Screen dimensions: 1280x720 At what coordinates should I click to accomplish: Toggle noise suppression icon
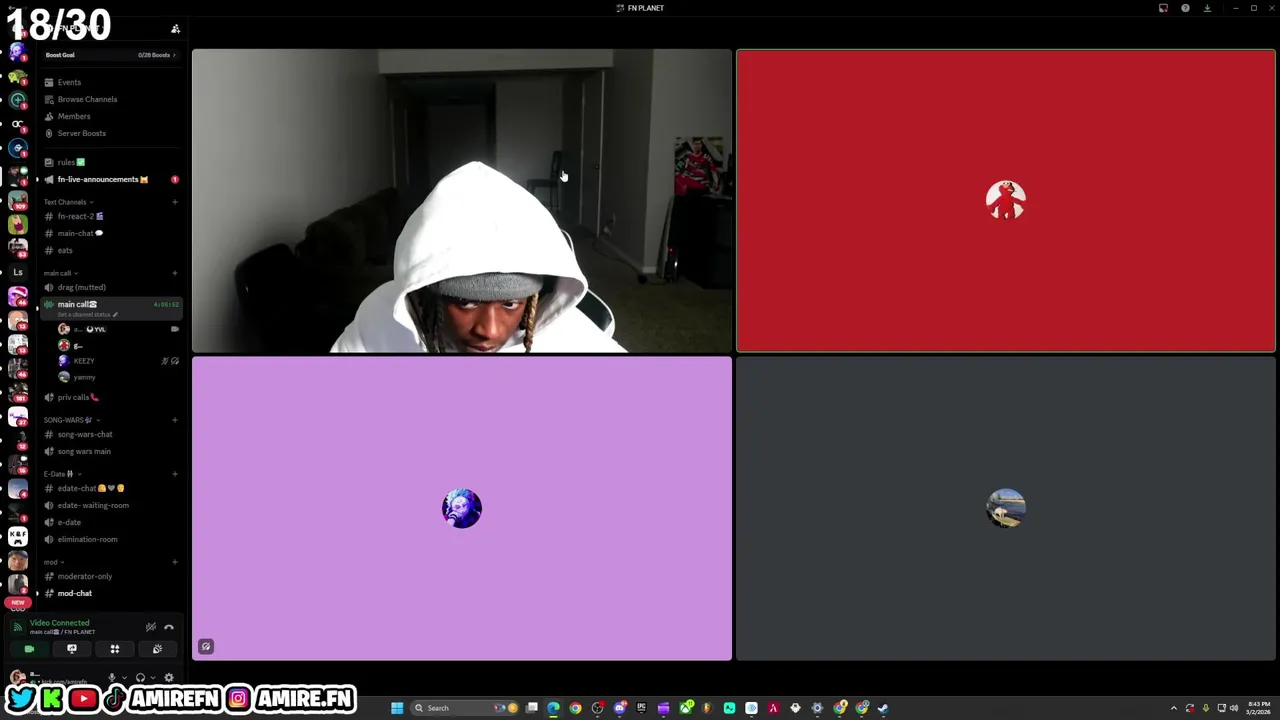pyautogui.click(x=151, y=627)
